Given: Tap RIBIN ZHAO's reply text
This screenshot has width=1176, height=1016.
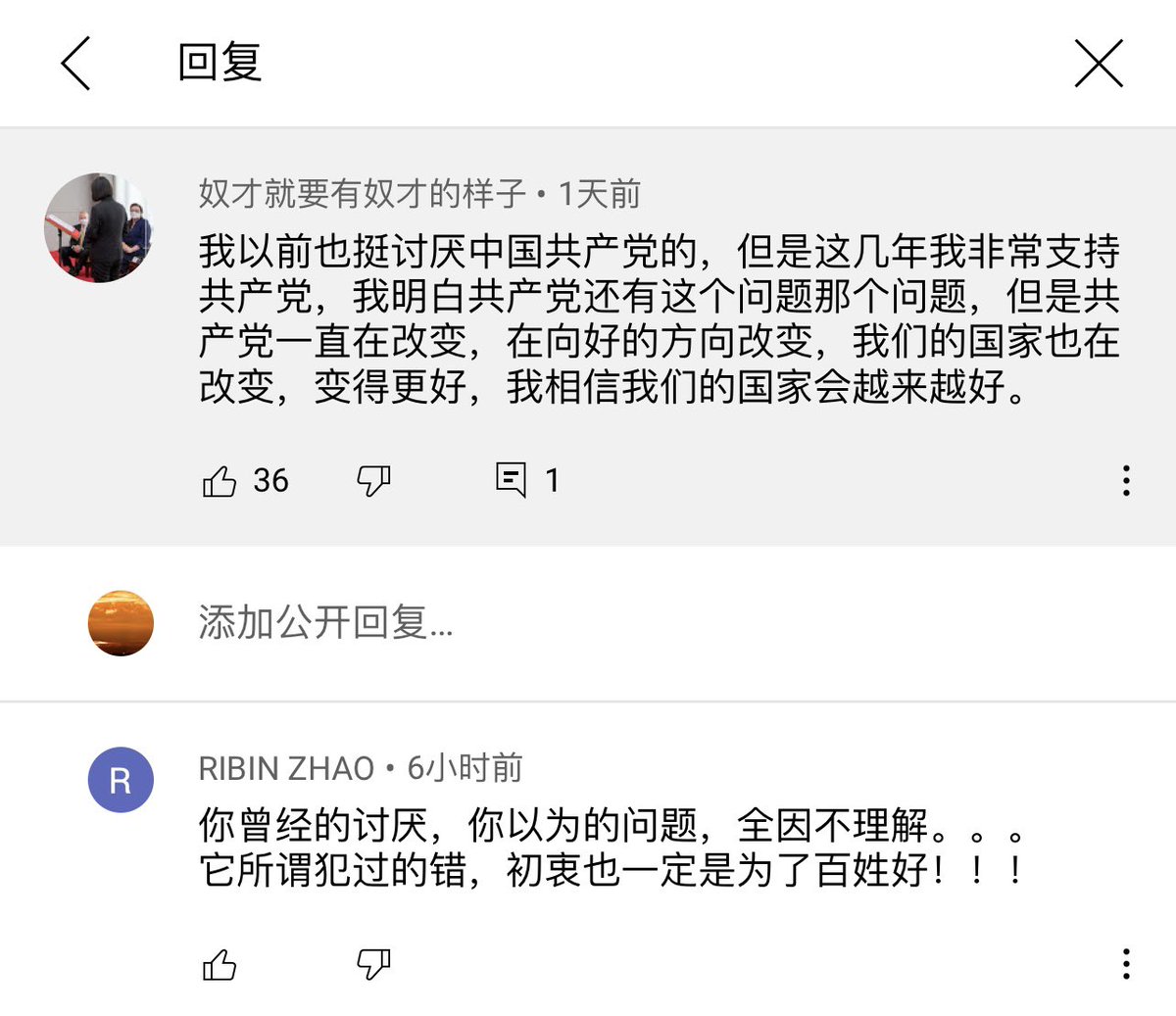Looking at the screenshot, I should tap(613, 847).
